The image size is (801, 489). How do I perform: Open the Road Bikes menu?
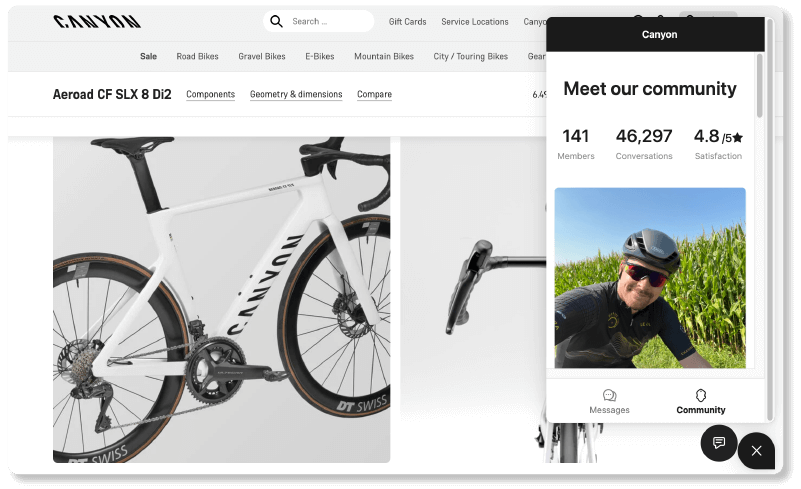(x=197, y=57)
